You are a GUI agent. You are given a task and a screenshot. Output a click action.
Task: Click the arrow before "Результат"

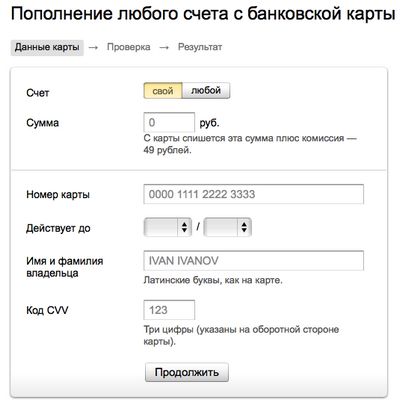pos(164,48)
